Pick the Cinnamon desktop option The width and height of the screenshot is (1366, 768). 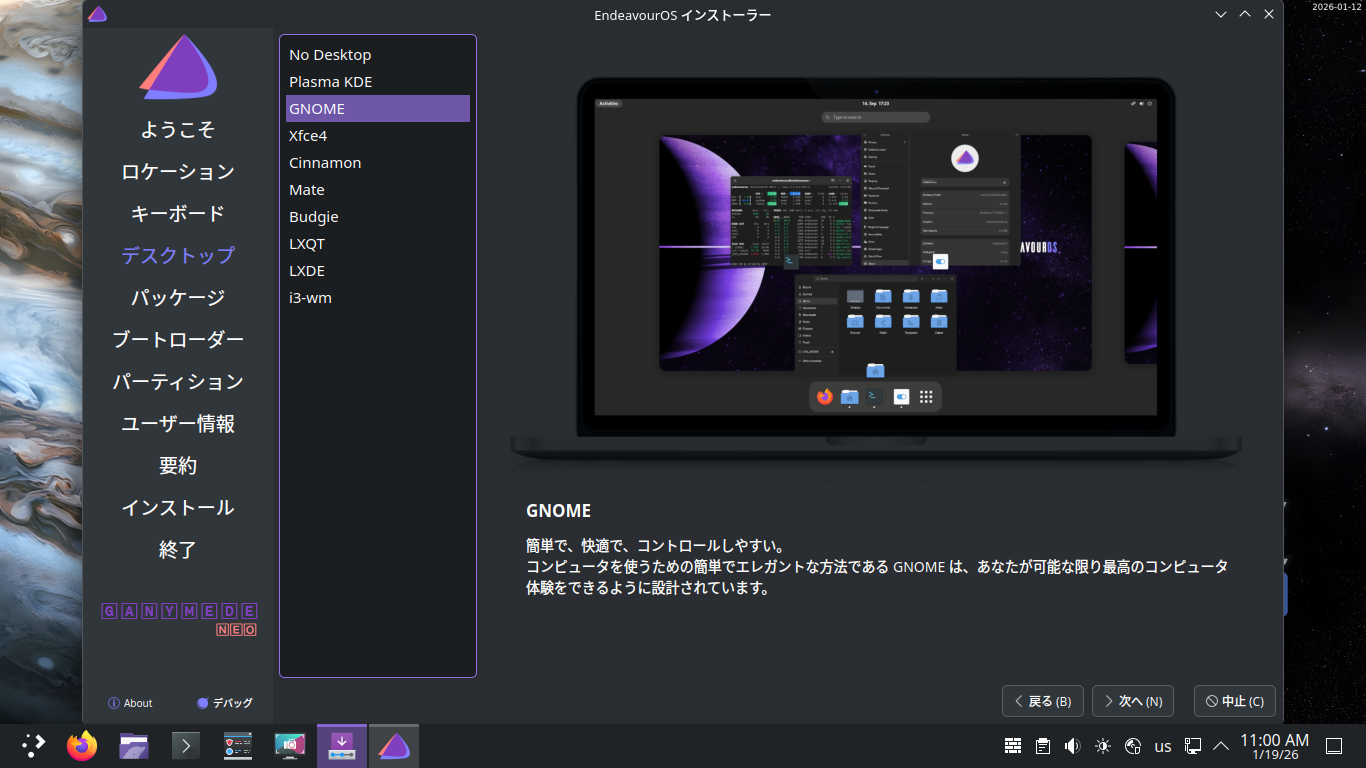[325, 163]
